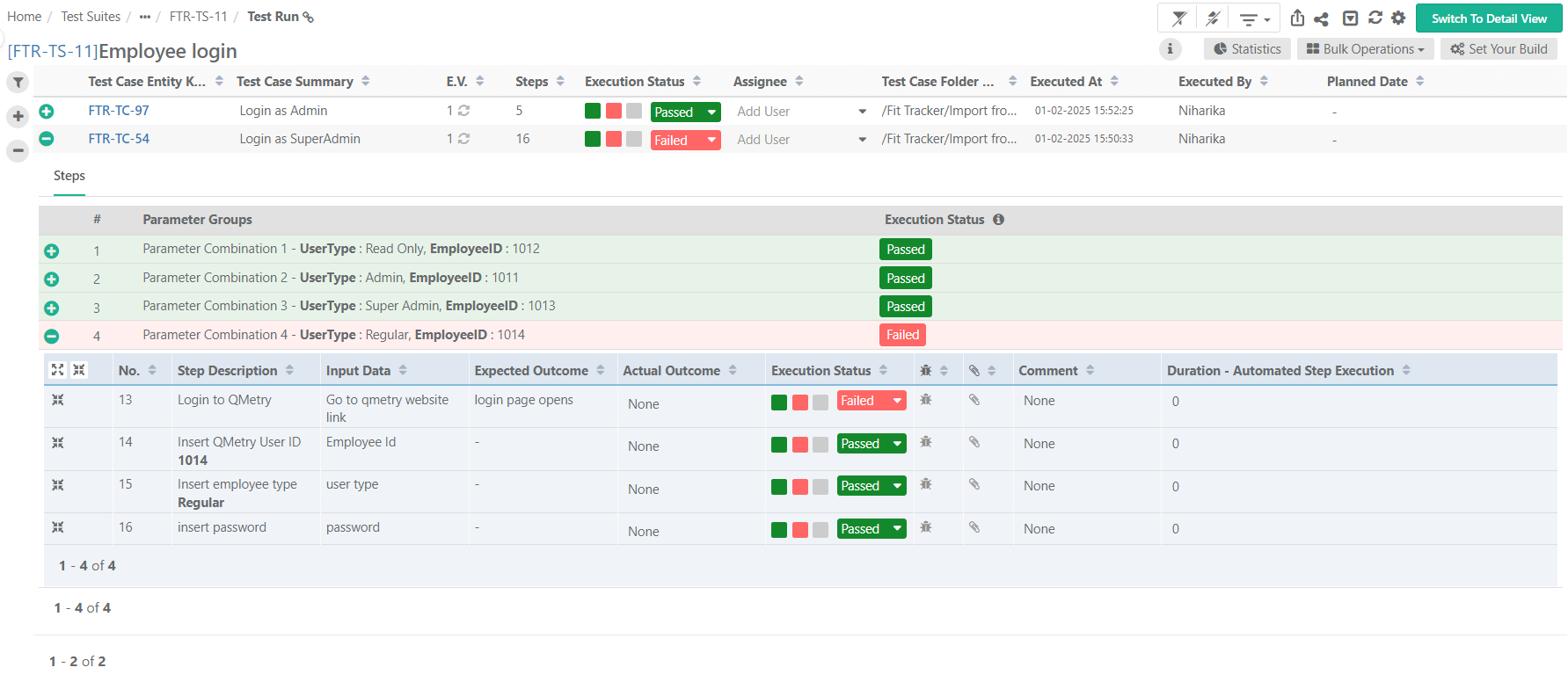Click the bug icon for step 13

point(925,400)
